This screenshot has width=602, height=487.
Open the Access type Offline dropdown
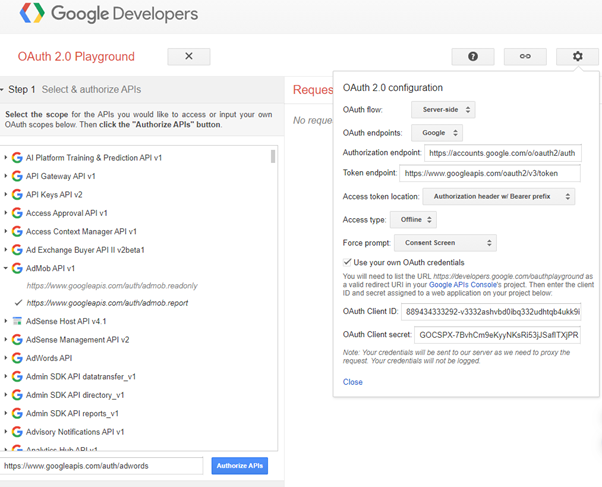click(x=413, y=220)
